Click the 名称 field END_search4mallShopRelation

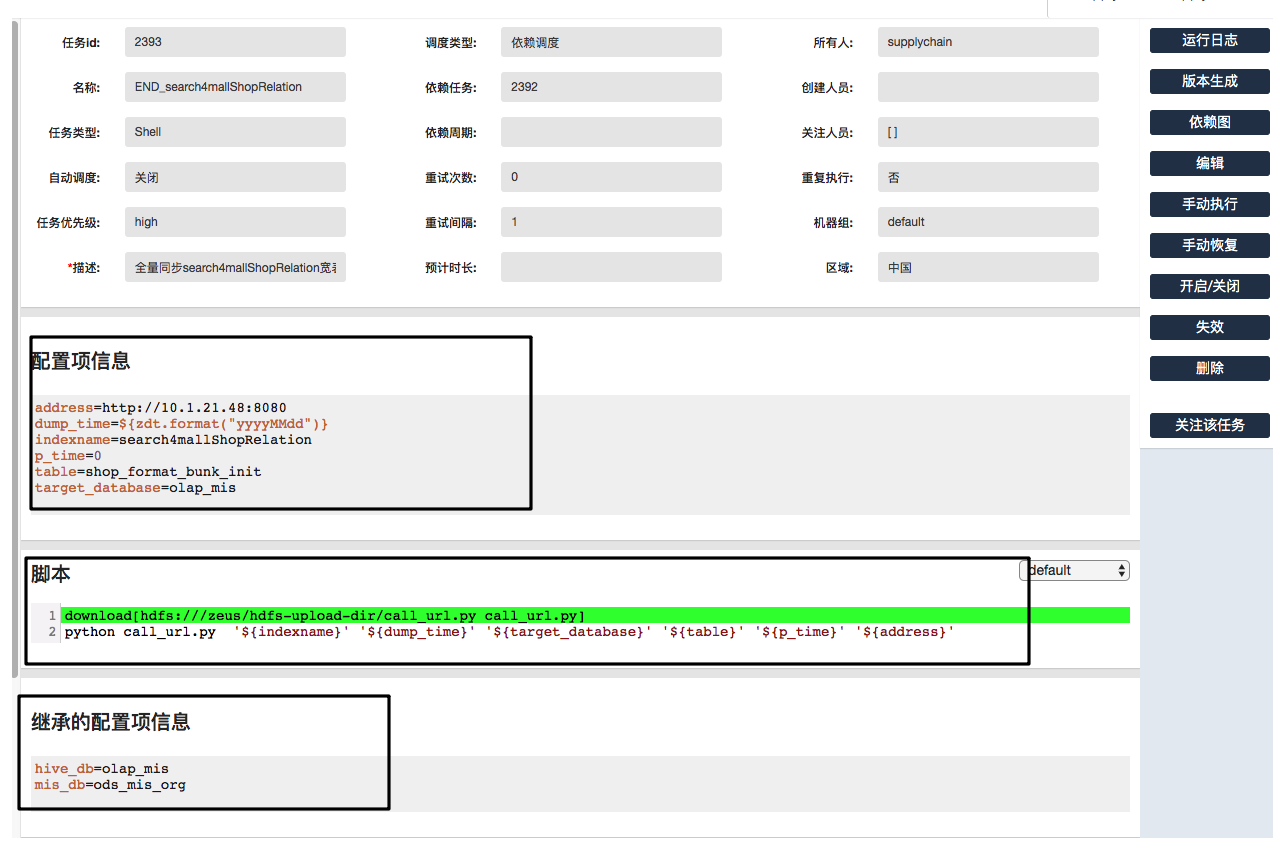click(x=235, y=87)
